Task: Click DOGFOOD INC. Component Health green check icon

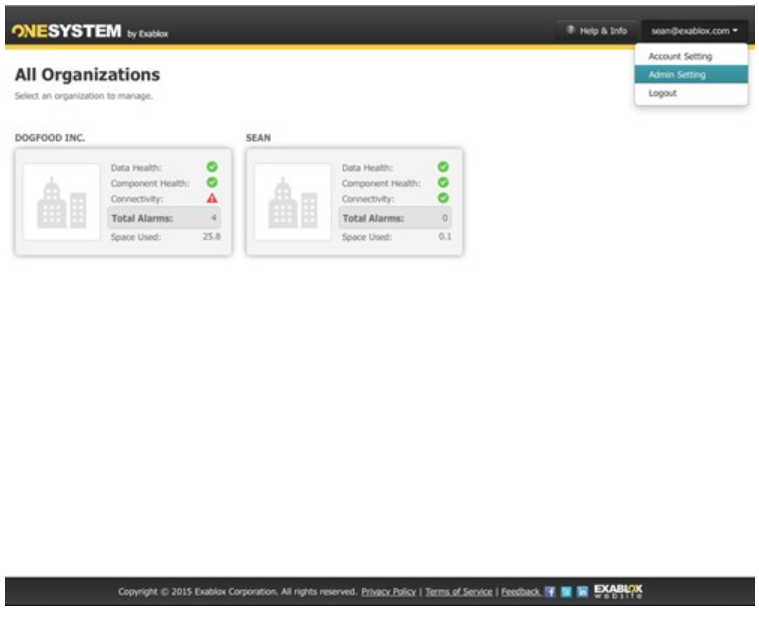Action: point(212,182)
